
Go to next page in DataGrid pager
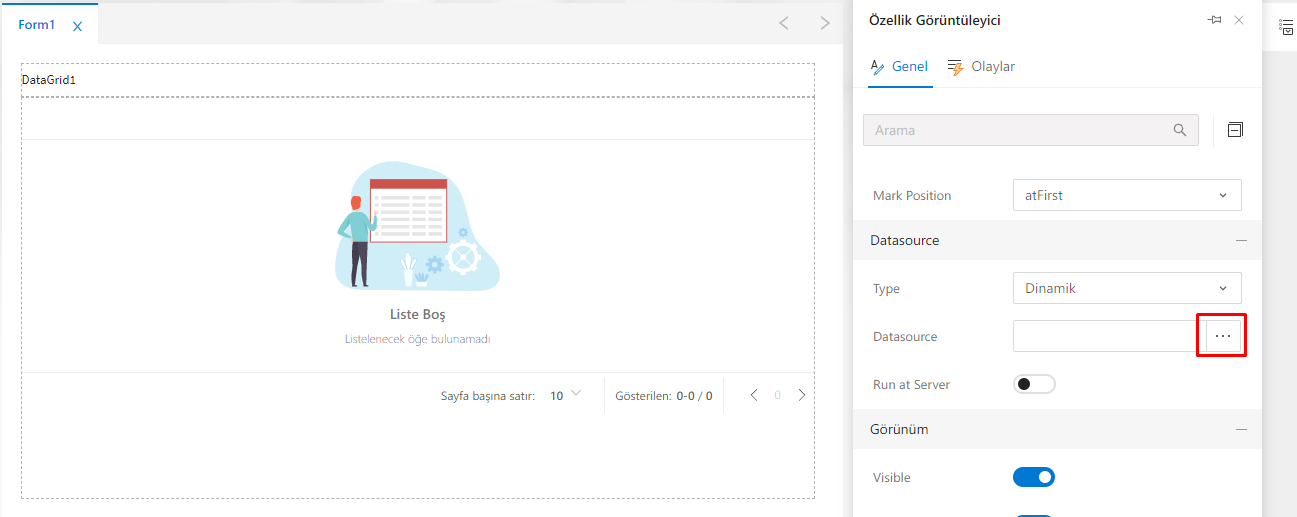coord(802,395)
